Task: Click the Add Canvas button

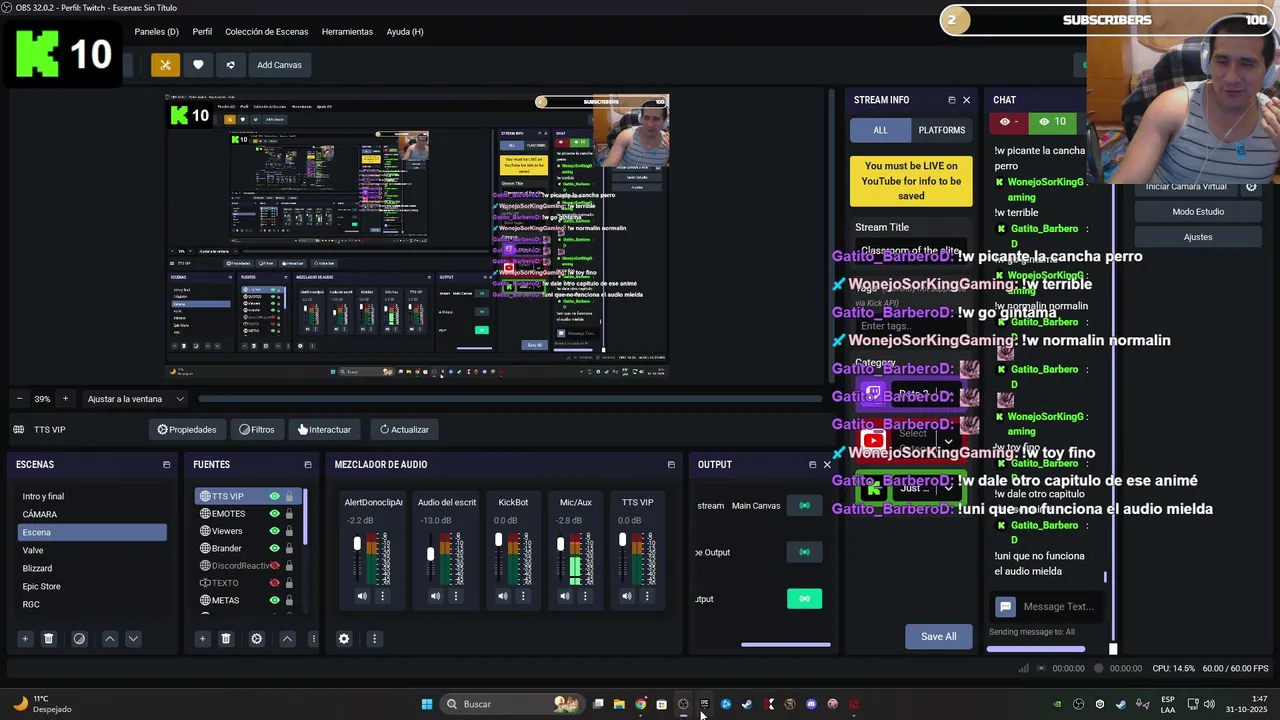Action: pos(279,65)
